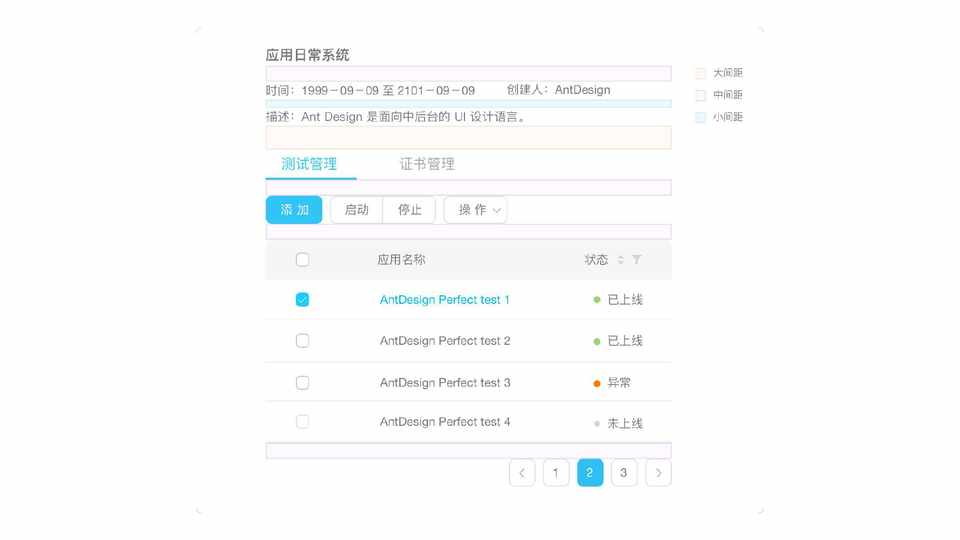The width and height of the screenshot is (960, 540).
Task: Uncheck the AntDesign Perfect test 1 checkbox
Action: (302, 300)
